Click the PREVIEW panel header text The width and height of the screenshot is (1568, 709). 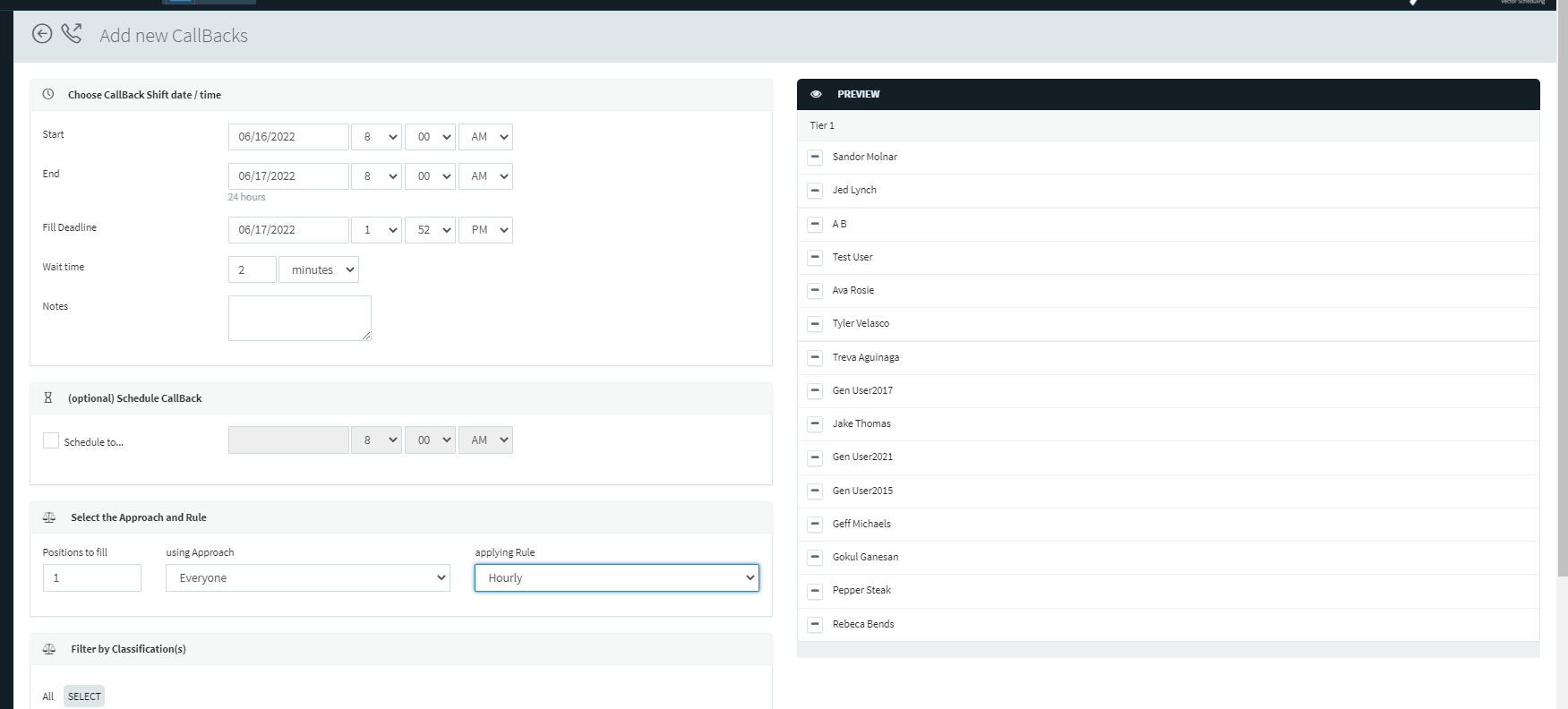click(x=859, y=94)
